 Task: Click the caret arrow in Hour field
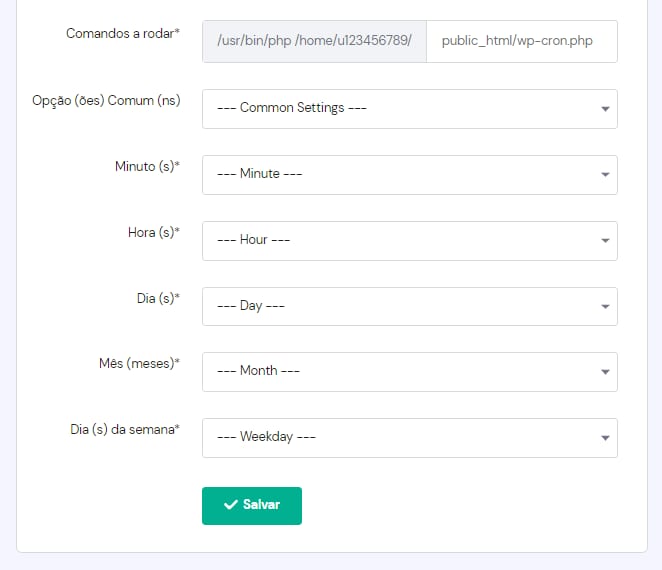605,241
